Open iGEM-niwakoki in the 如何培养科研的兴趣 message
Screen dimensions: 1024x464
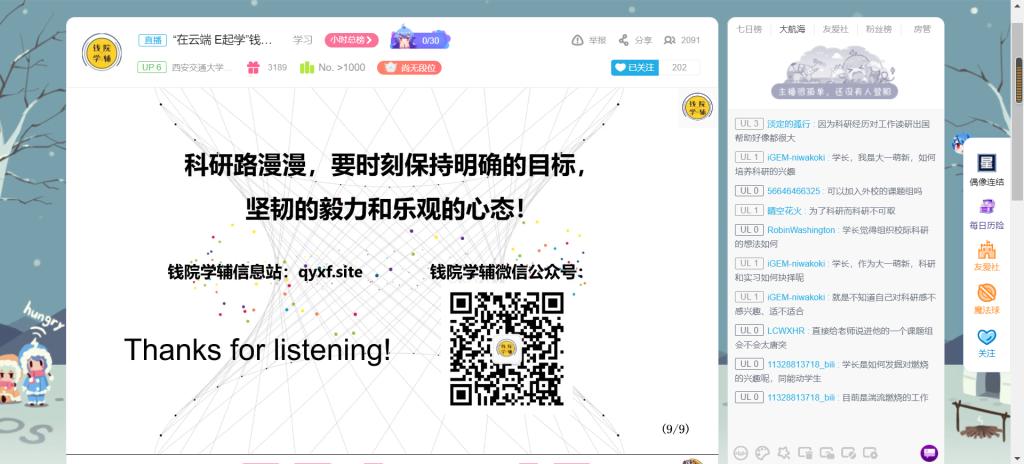pyautogui.click(x=796, y=157)
